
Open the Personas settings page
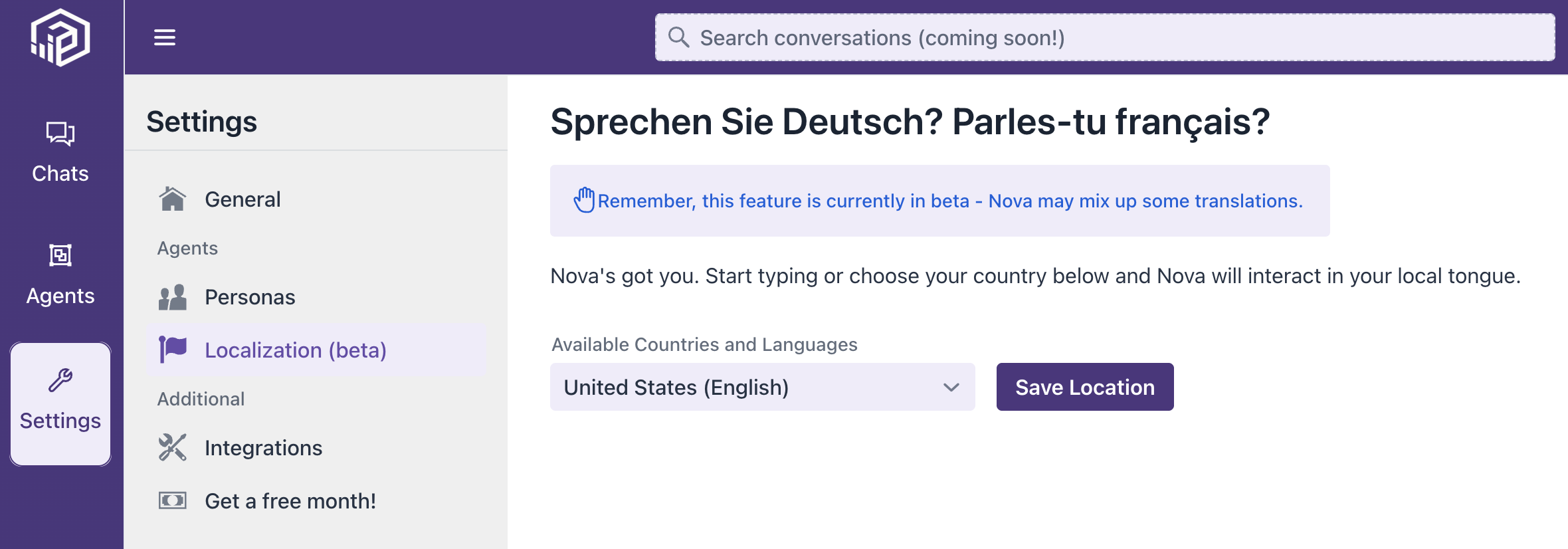point(250,297)
